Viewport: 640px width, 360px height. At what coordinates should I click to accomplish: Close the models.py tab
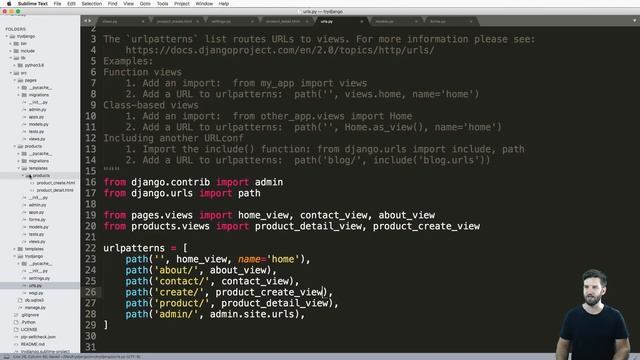click(x=416, y=21)
